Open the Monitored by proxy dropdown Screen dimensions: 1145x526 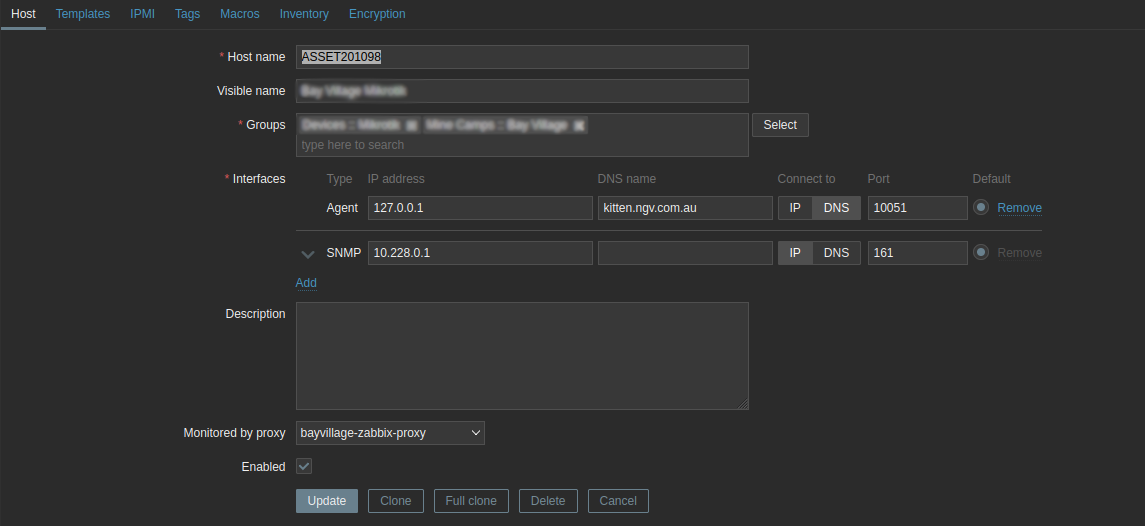coord(390,432)
